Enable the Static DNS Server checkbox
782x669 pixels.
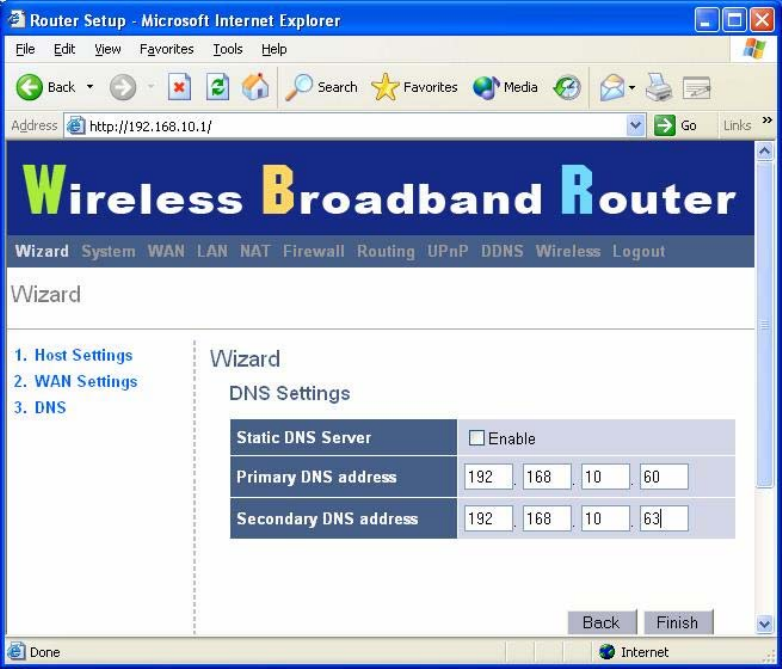coord(476,438)
